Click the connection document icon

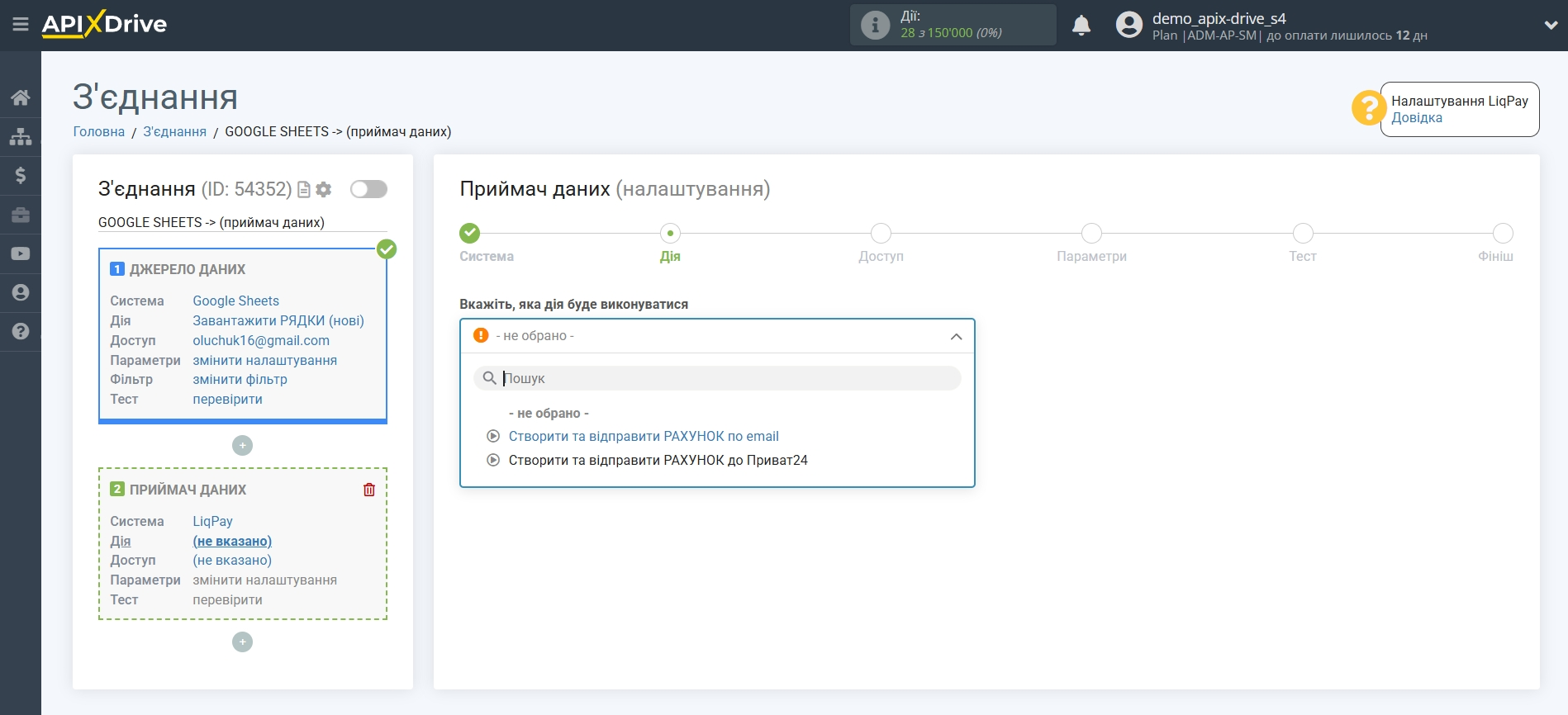(304, 190)
